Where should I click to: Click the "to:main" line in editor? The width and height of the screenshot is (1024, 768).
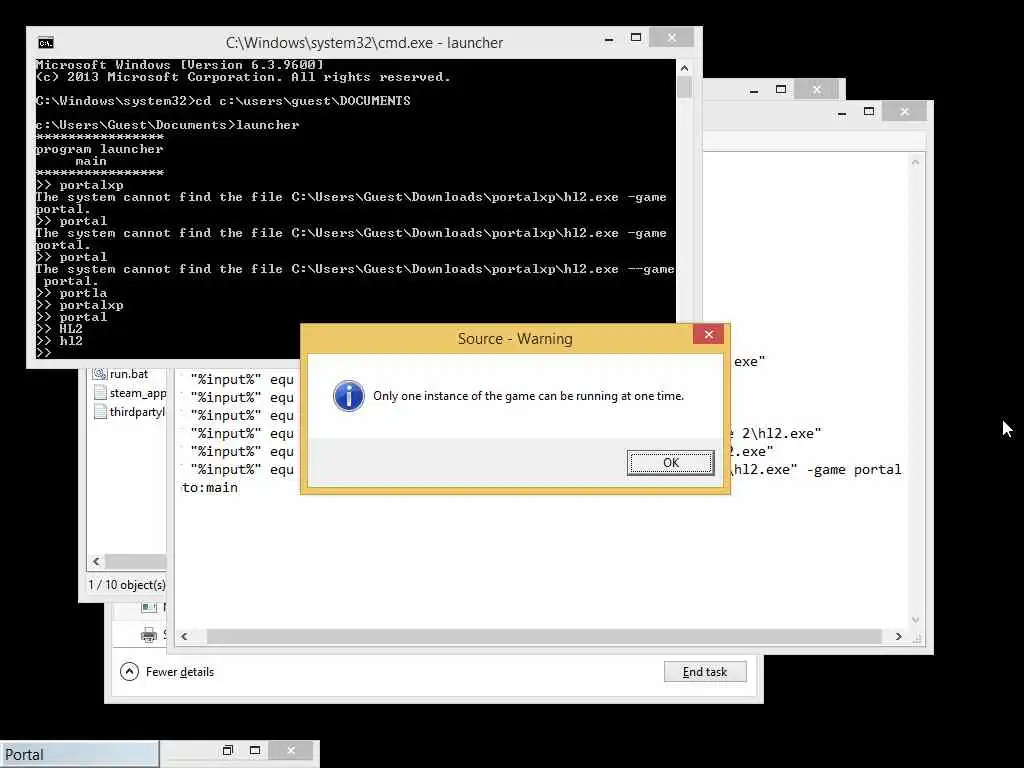(210, 488)
